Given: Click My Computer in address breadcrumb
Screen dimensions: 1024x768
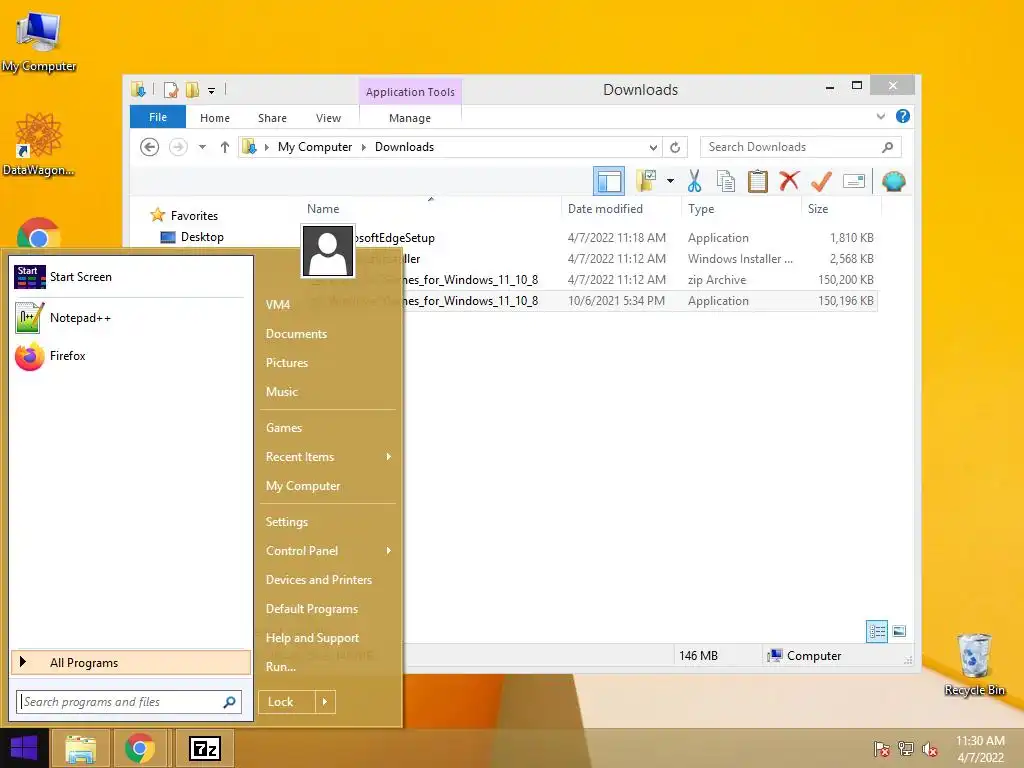Looking at the screenshot, I should (x=315, y=147).
